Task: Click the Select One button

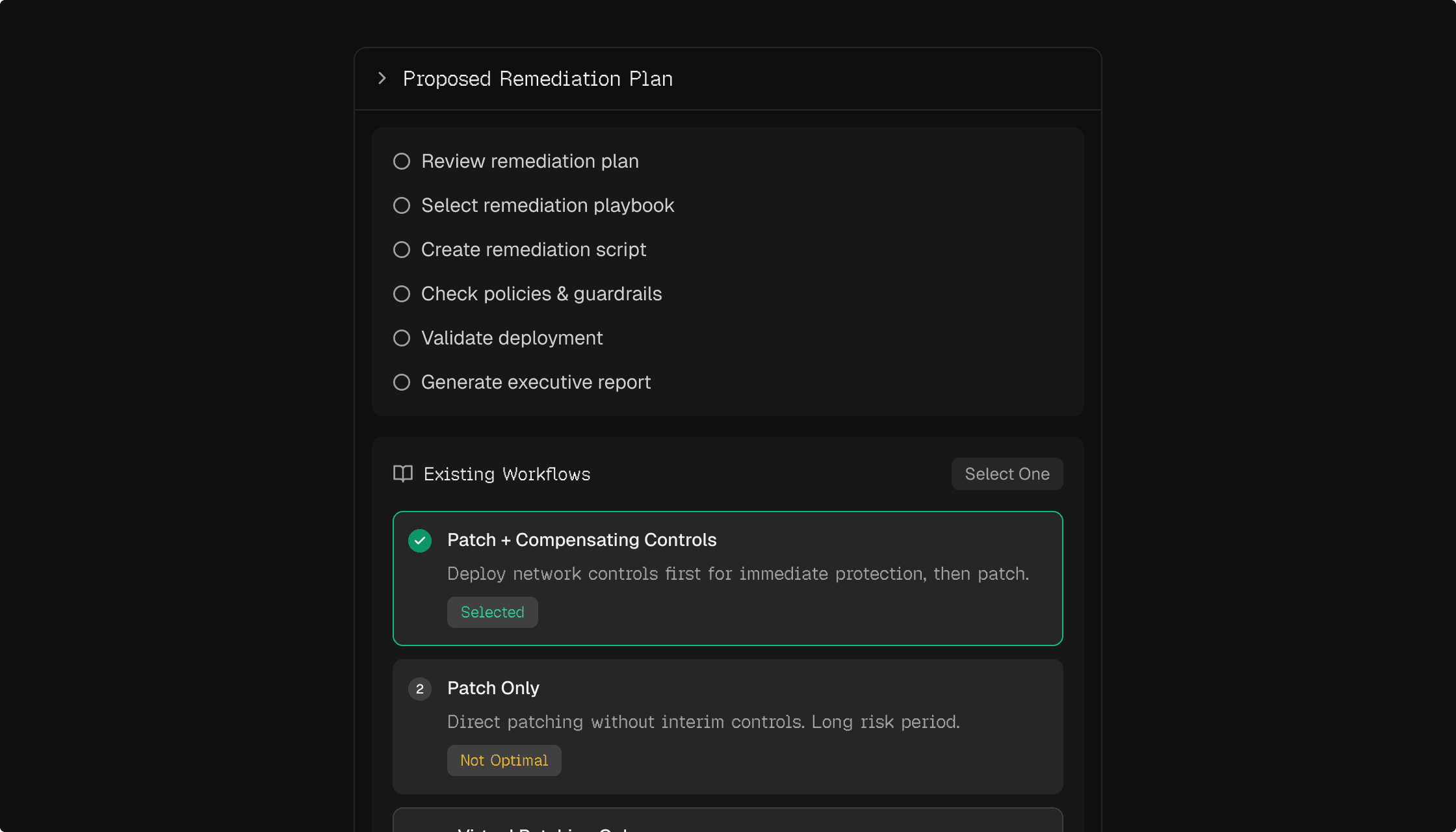Action: [1007, 474]
